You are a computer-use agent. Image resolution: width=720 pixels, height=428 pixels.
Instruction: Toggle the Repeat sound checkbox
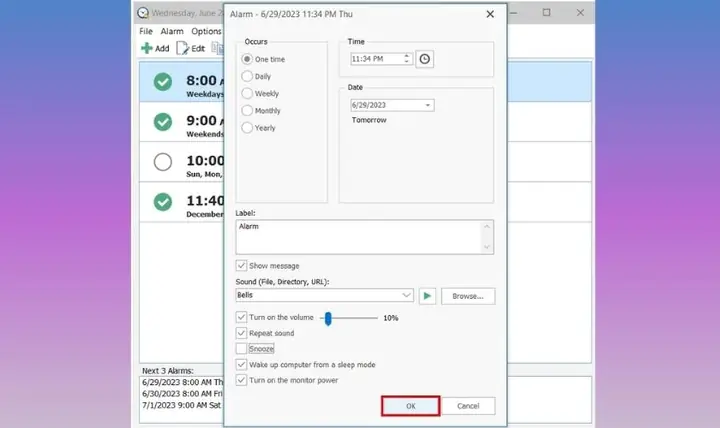[x=241, y=333]
